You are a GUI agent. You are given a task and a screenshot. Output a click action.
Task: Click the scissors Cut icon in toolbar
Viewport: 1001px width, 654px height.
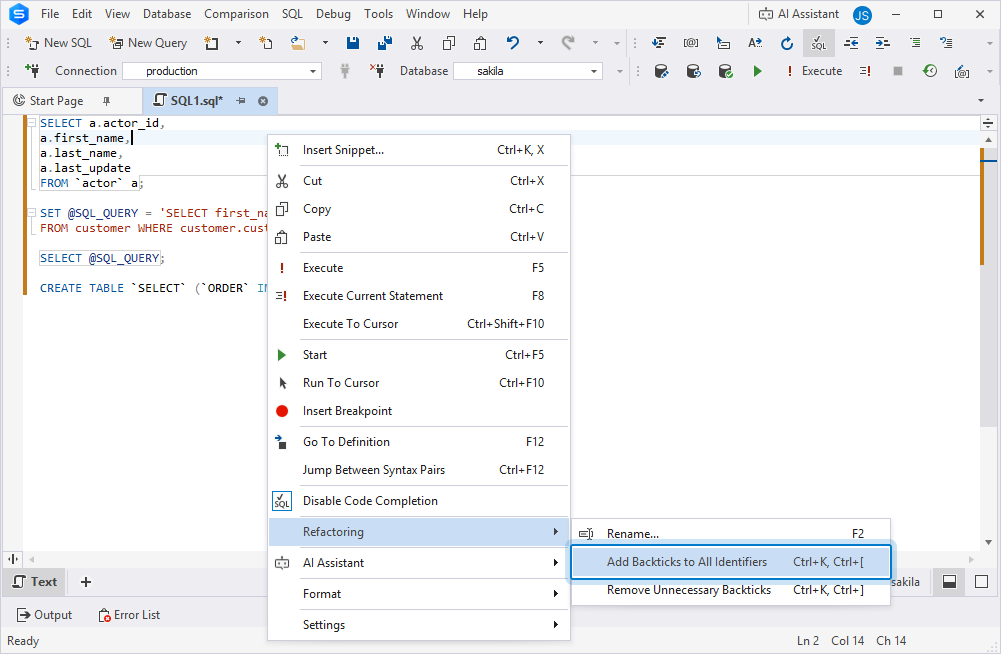tap(417, 43)
